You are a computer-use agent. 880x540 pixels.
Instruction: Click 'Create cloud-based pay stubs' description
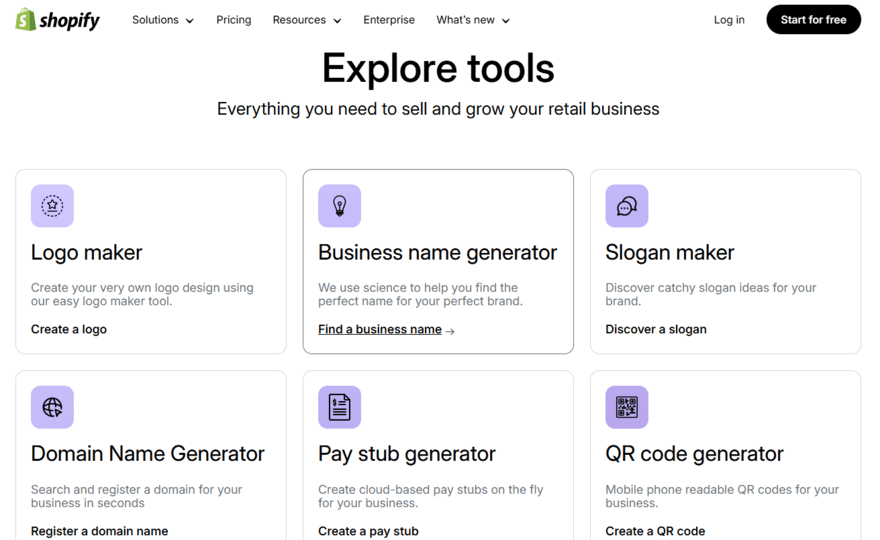430,496
